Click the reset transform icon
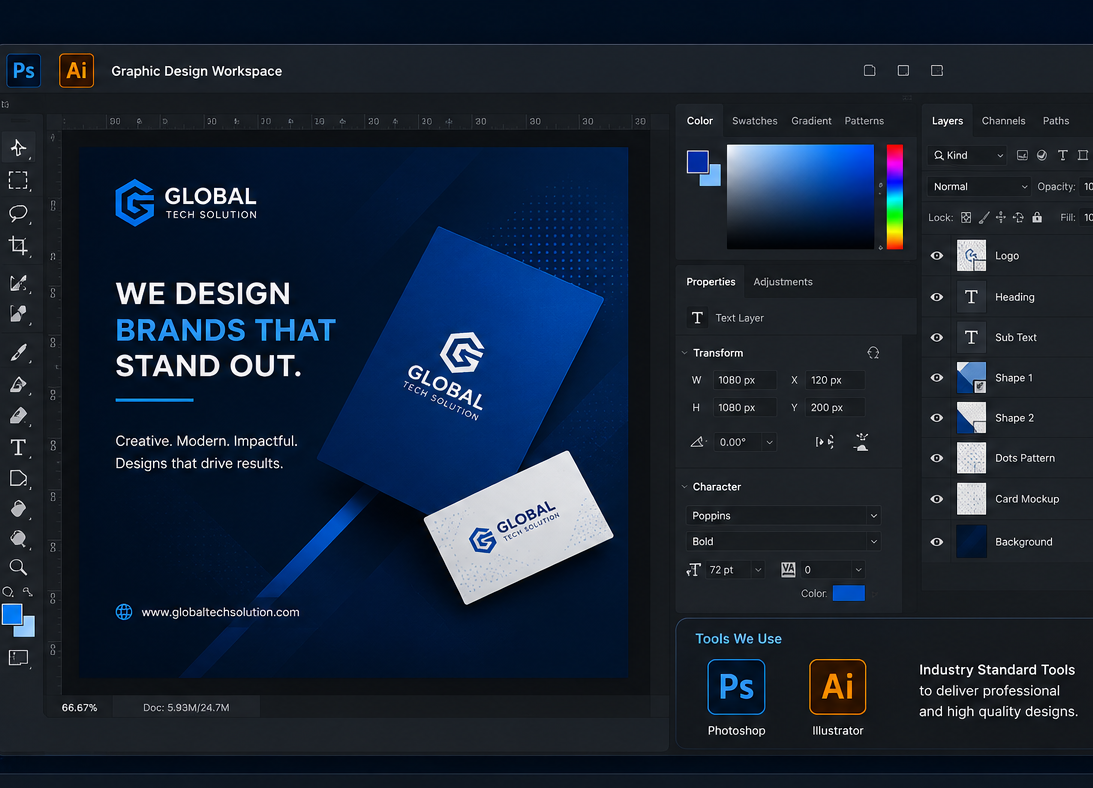Image resolution: width=1093 pixels, height=788 pixels. [873, 353]
